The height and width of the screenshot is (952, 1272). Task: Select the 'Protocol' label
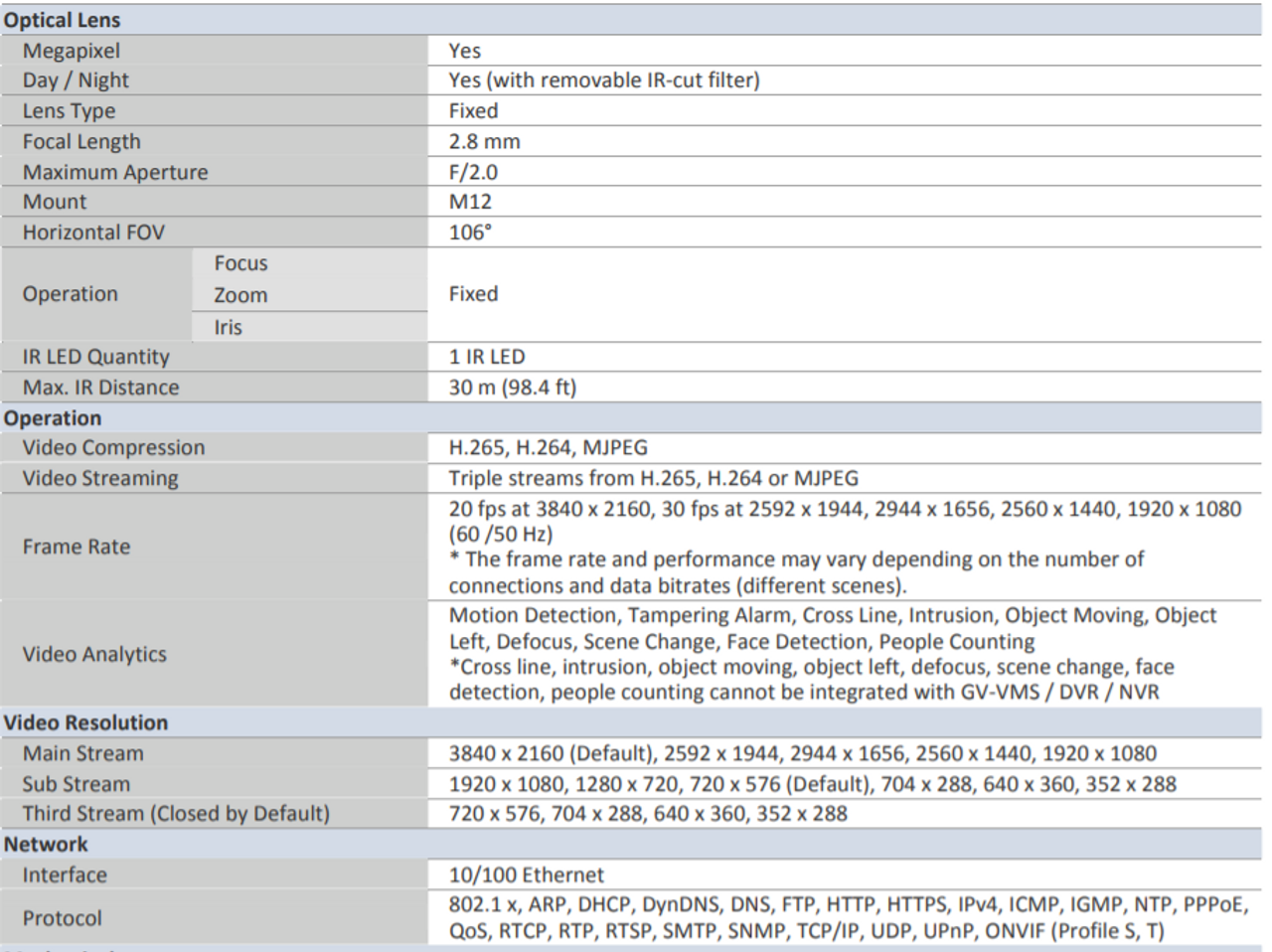pyautogui.click(x=62, y=918)
